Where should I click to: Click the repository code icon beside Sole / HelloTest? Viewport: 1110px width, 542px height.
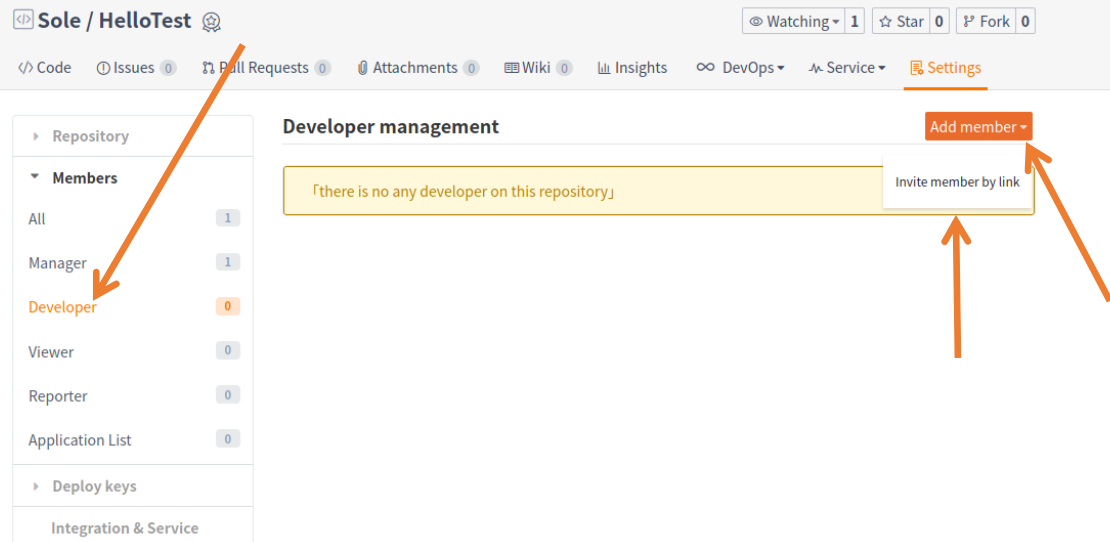coord(23,20)
